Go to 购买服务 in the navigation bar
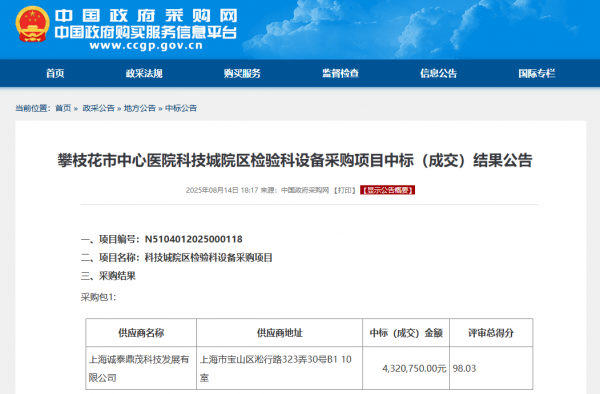This screenshot has height=394, width=600. tap(242, 73)
